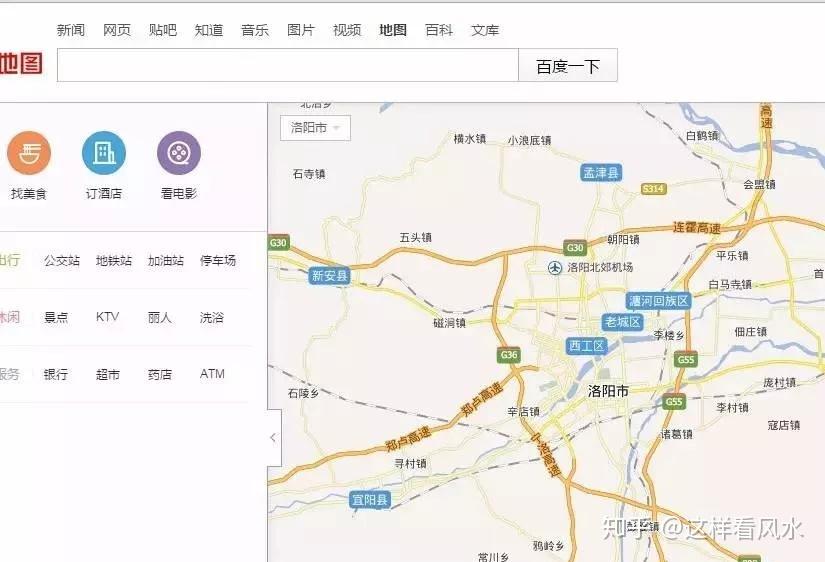This screenshot has width=825, height=562.
Task: Click the 磁涧镇 town label
Action: click(x=450, y=323)
